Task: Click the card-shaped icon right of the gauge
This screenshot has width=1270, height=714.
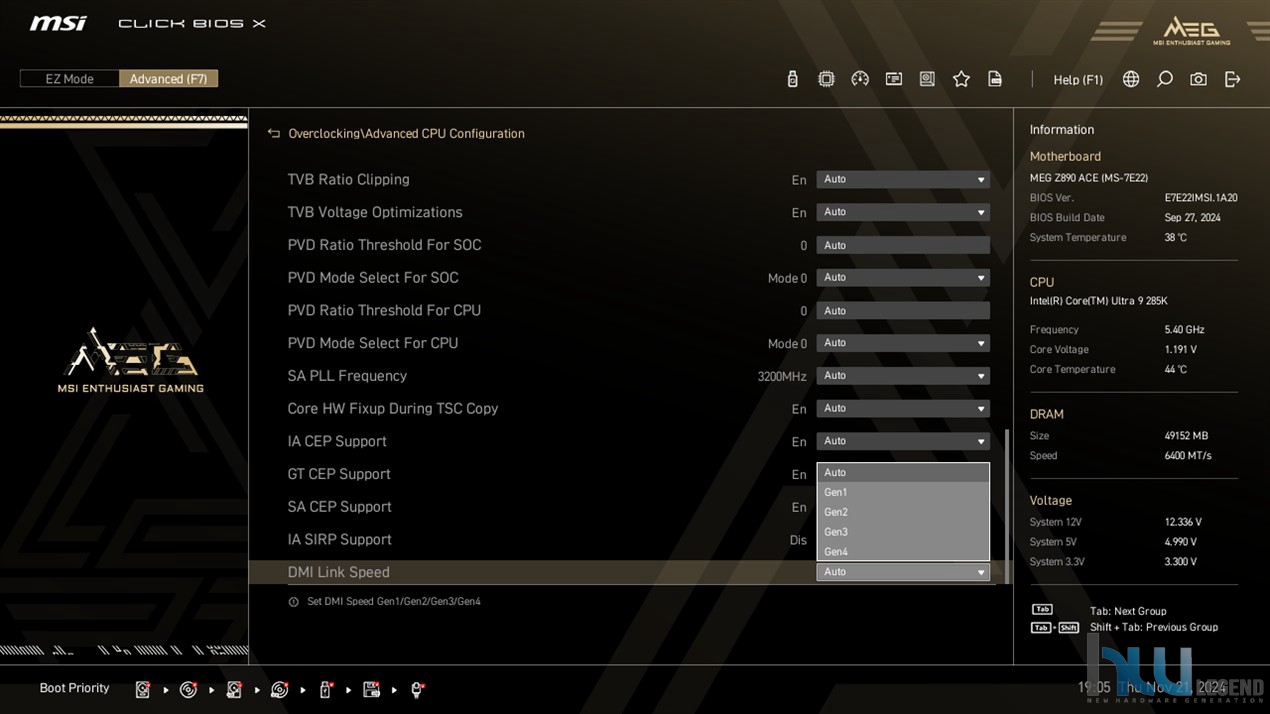Action: (894, 79)
